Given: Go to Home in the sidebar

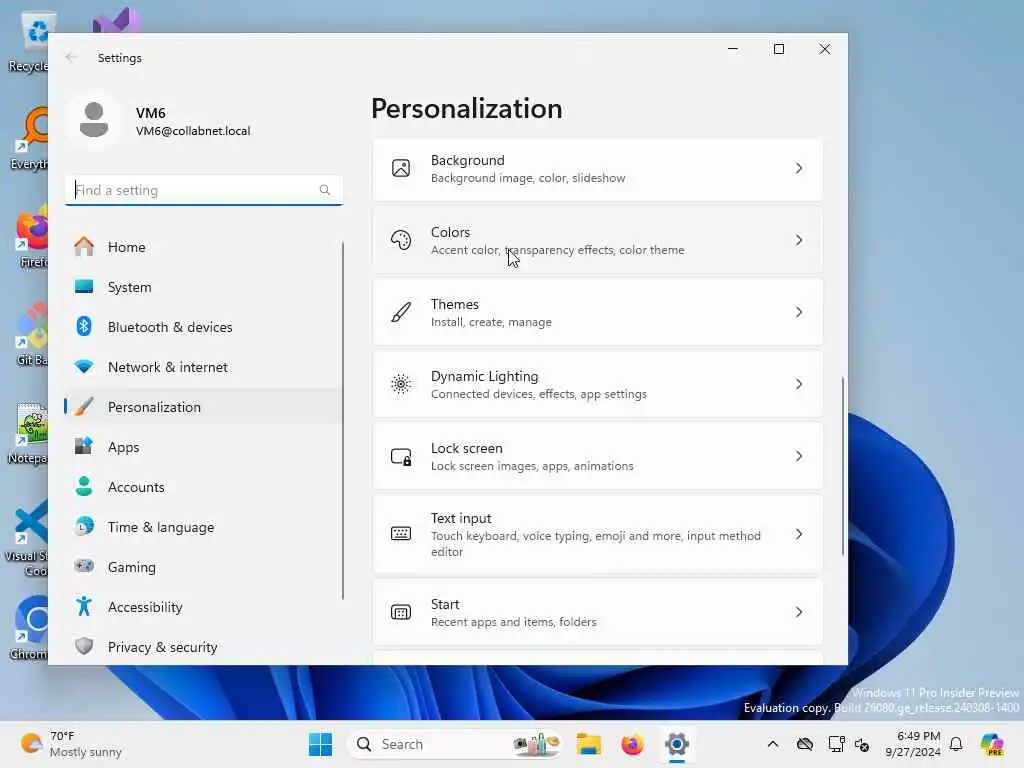Looking at the screenshot, I should (203, 247).
